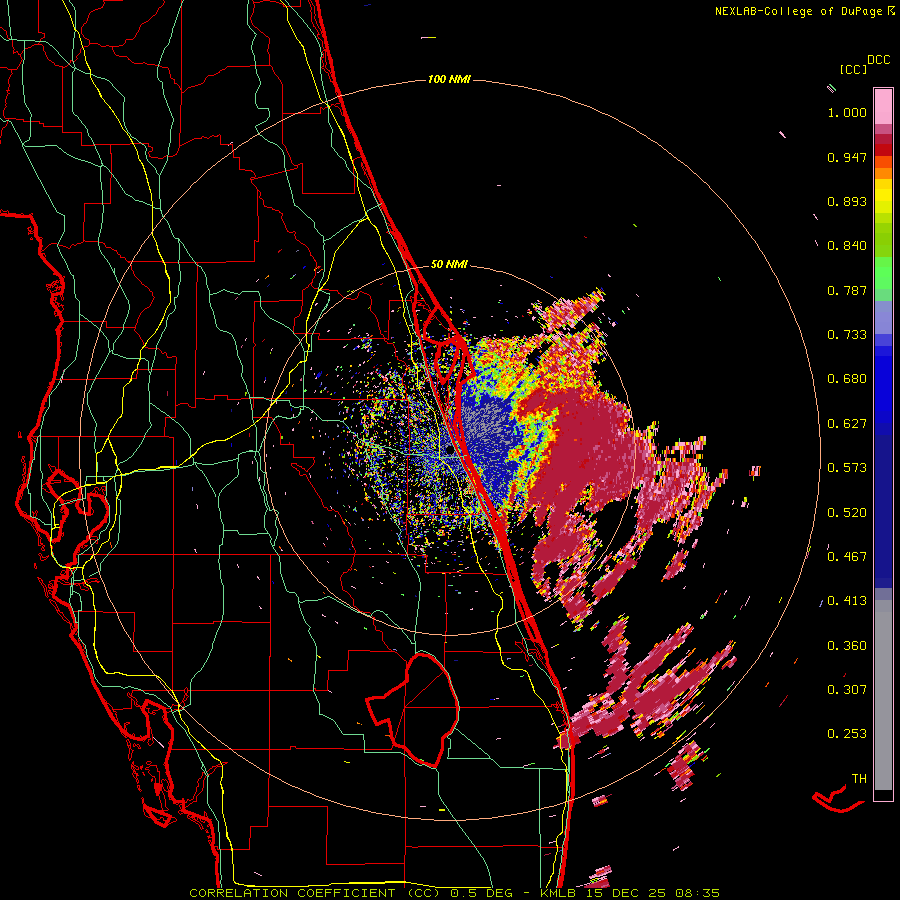Image resolution: width=900 pixels, height=900 pixels.
Task: Pick the bright green swatch on the color bar
Action: [x=883, y=273]
